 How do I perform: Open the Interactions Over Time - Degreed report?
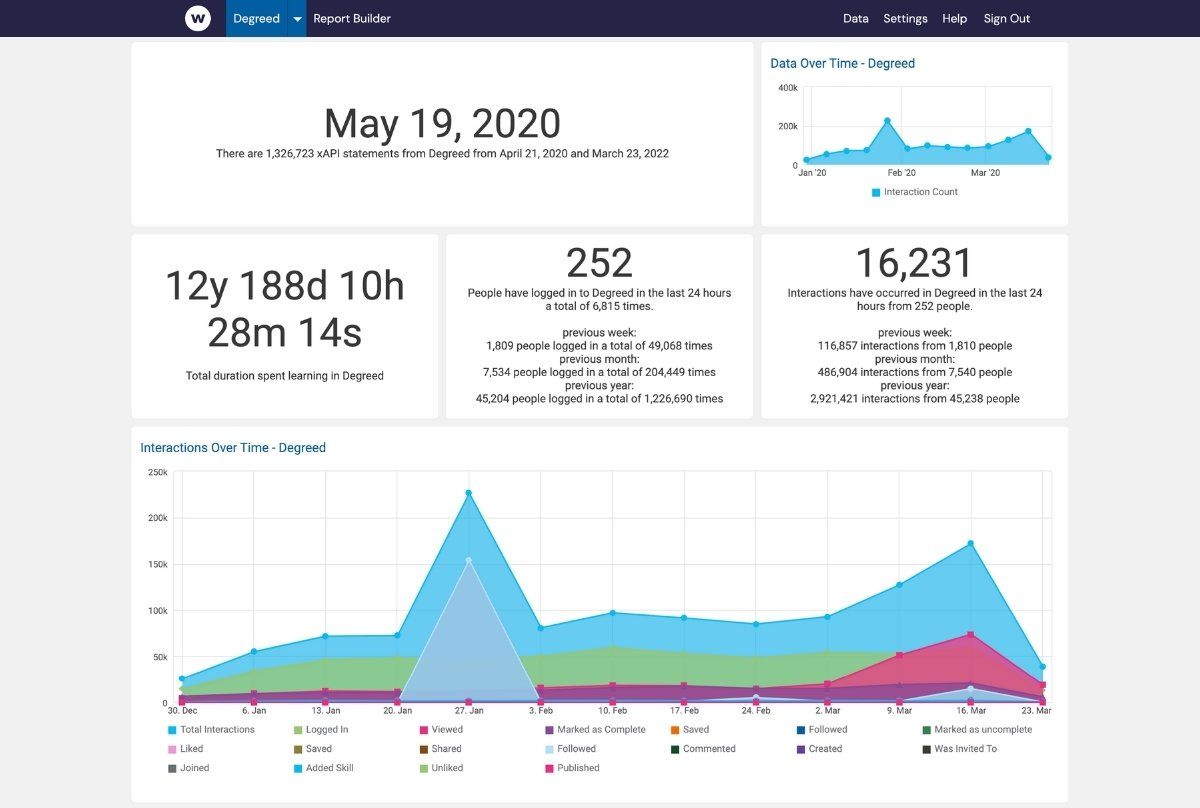click(x=232, y=447)
